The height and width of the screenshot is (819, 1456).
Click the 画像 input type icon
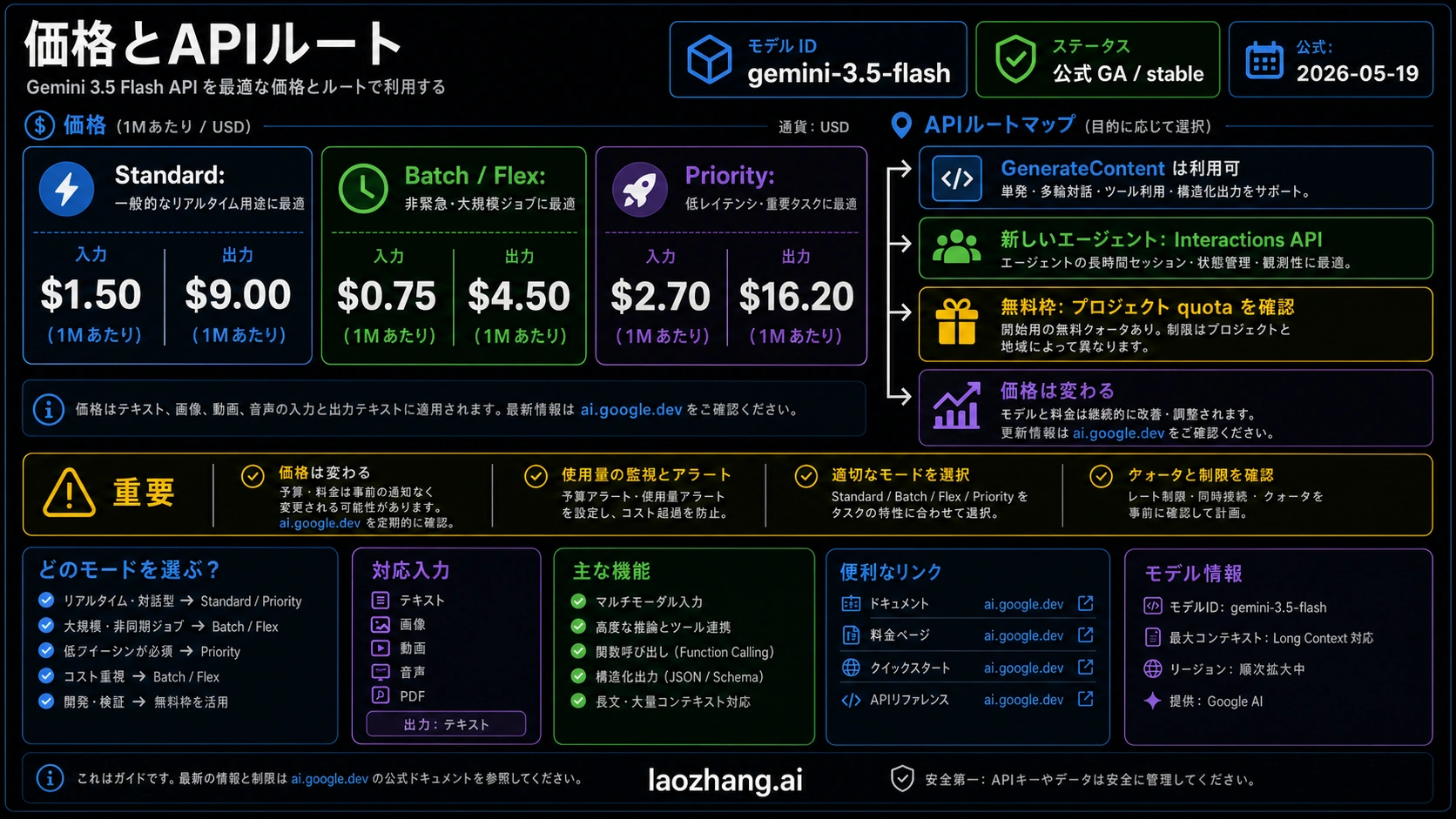point(381,624)
